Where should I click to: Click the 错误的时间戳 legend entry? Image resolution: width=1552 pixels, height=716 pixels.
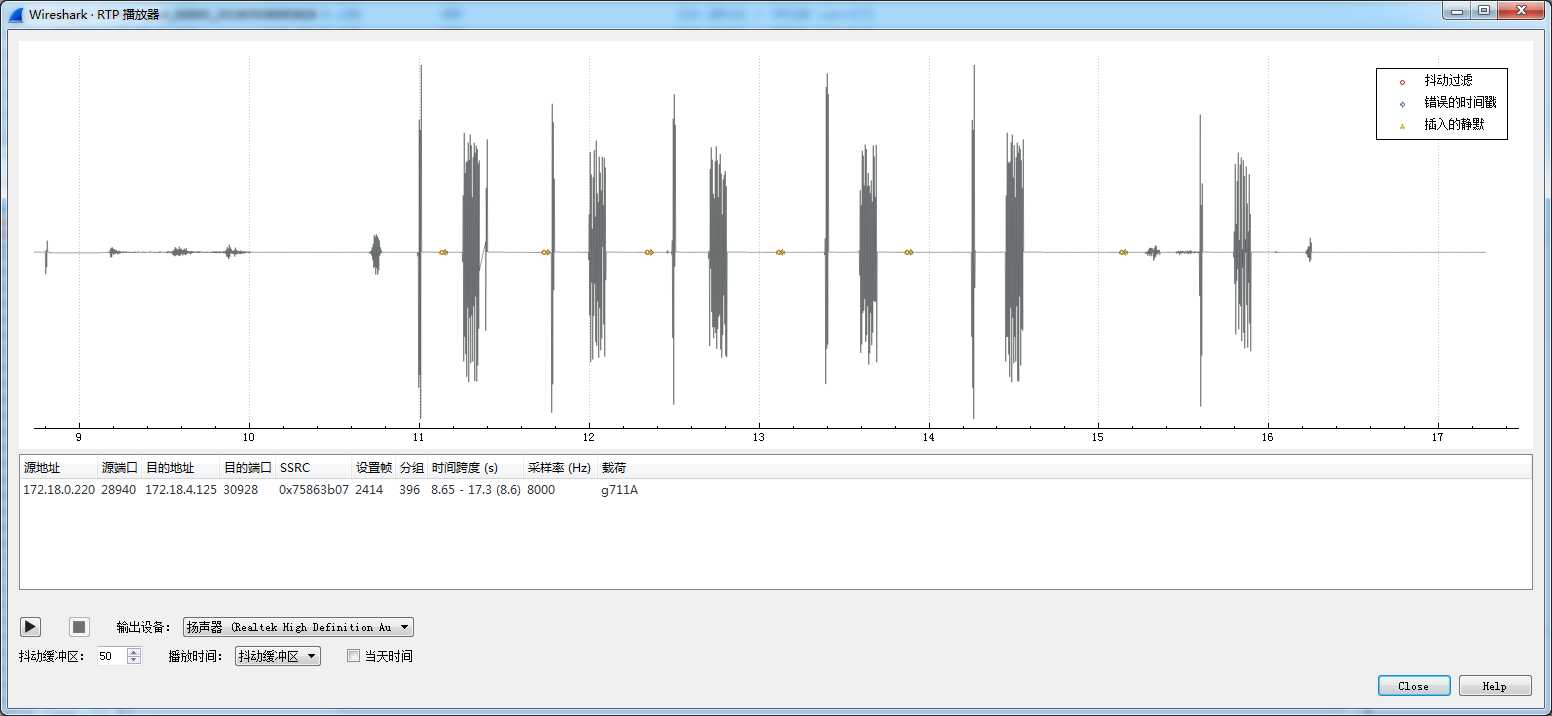point(1460,103)
